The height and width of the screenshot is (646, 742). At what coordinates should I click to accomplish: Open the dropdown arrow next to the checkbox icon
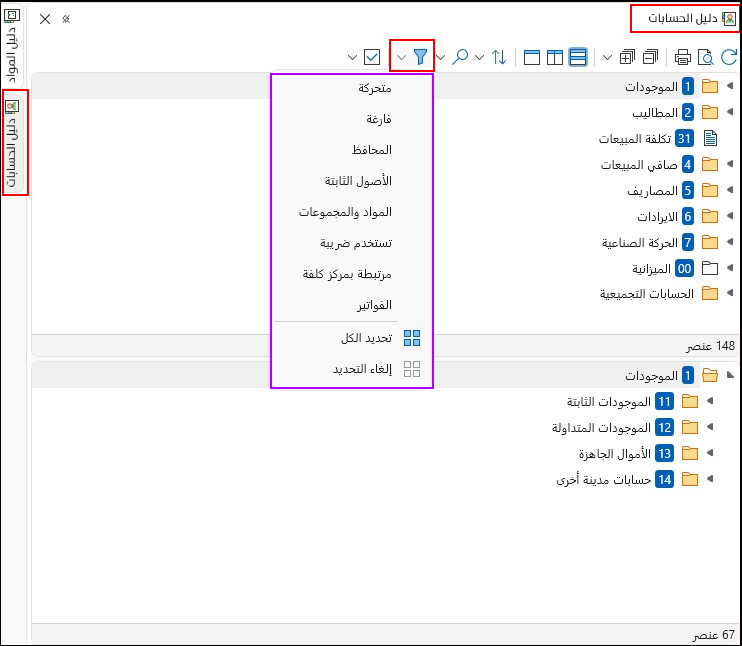point(352,57)
